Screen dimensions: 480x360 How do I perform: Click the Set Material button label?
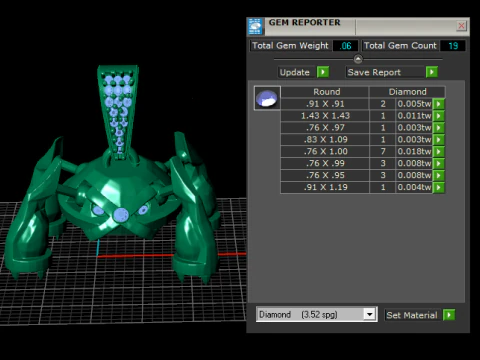pyautogui.click(x=412, y=315)
